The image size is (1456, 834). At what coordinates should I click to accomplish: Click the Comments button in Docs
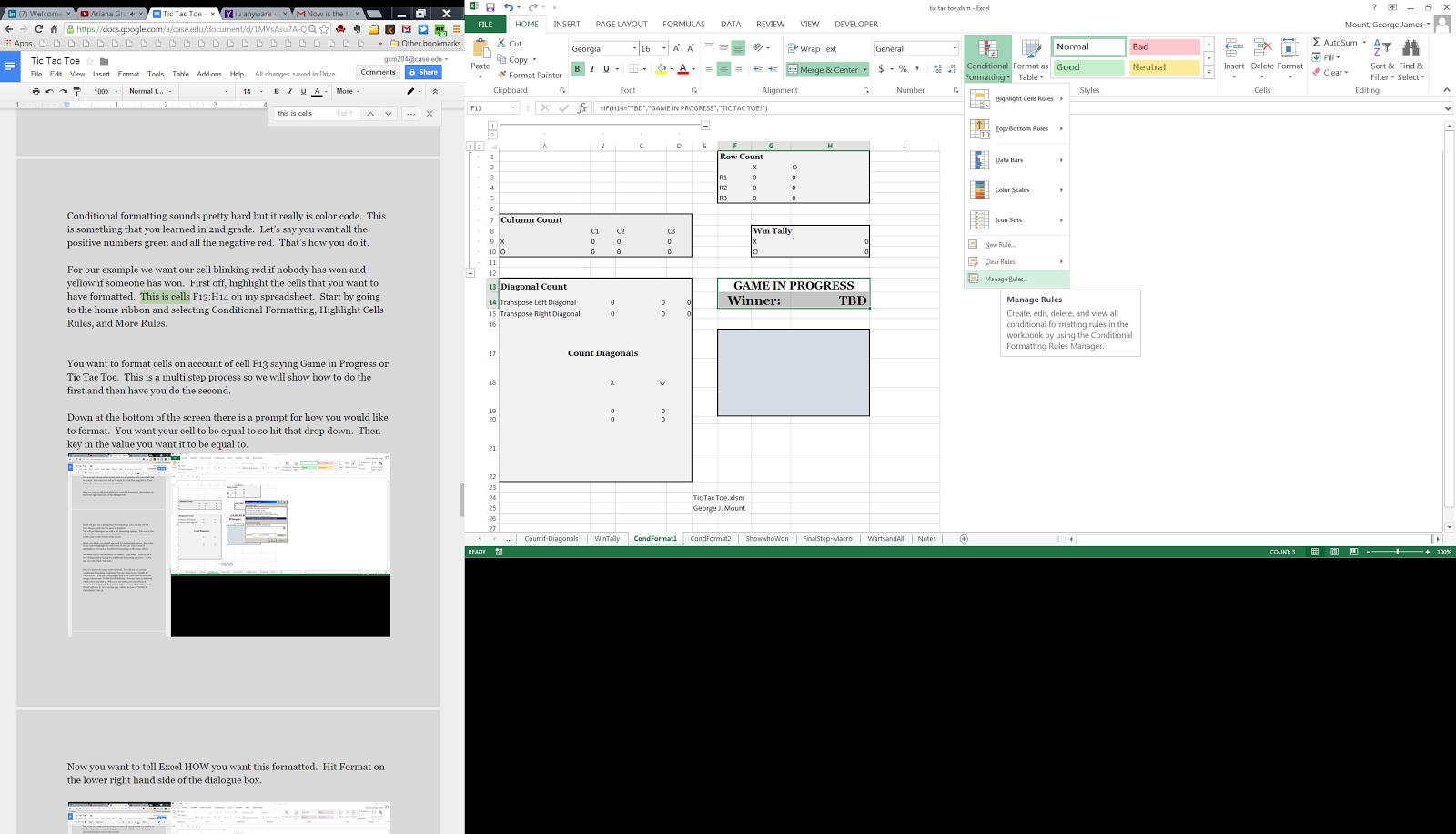pos(378,72)
